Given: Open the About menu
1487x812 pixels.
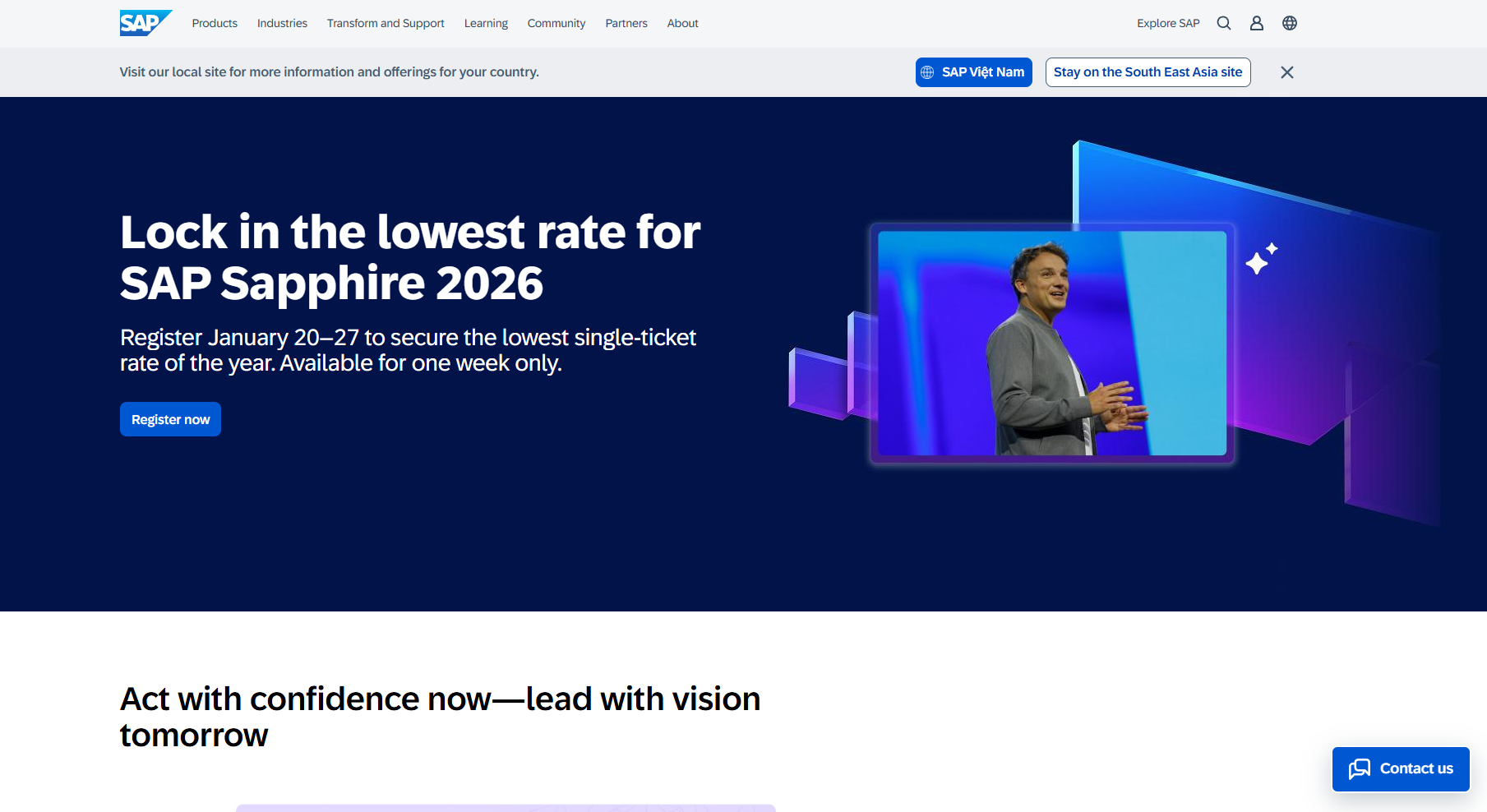Looking at the screenshot, I should click(682, 23).
